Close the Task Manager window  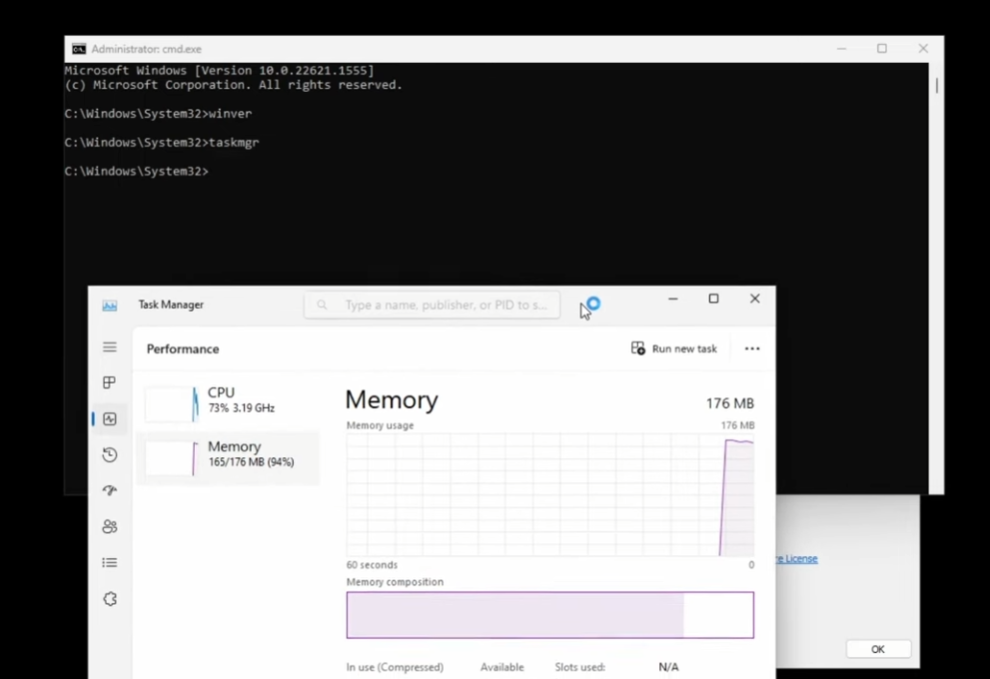point(754,299)
